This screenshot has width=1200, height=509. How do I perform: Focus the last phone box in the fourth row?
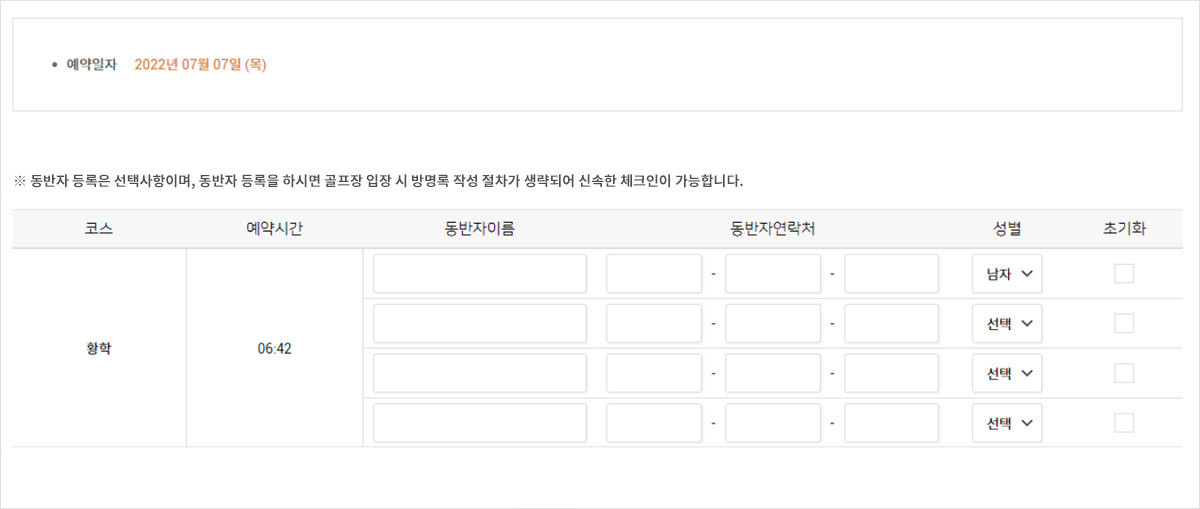(891, 423)
